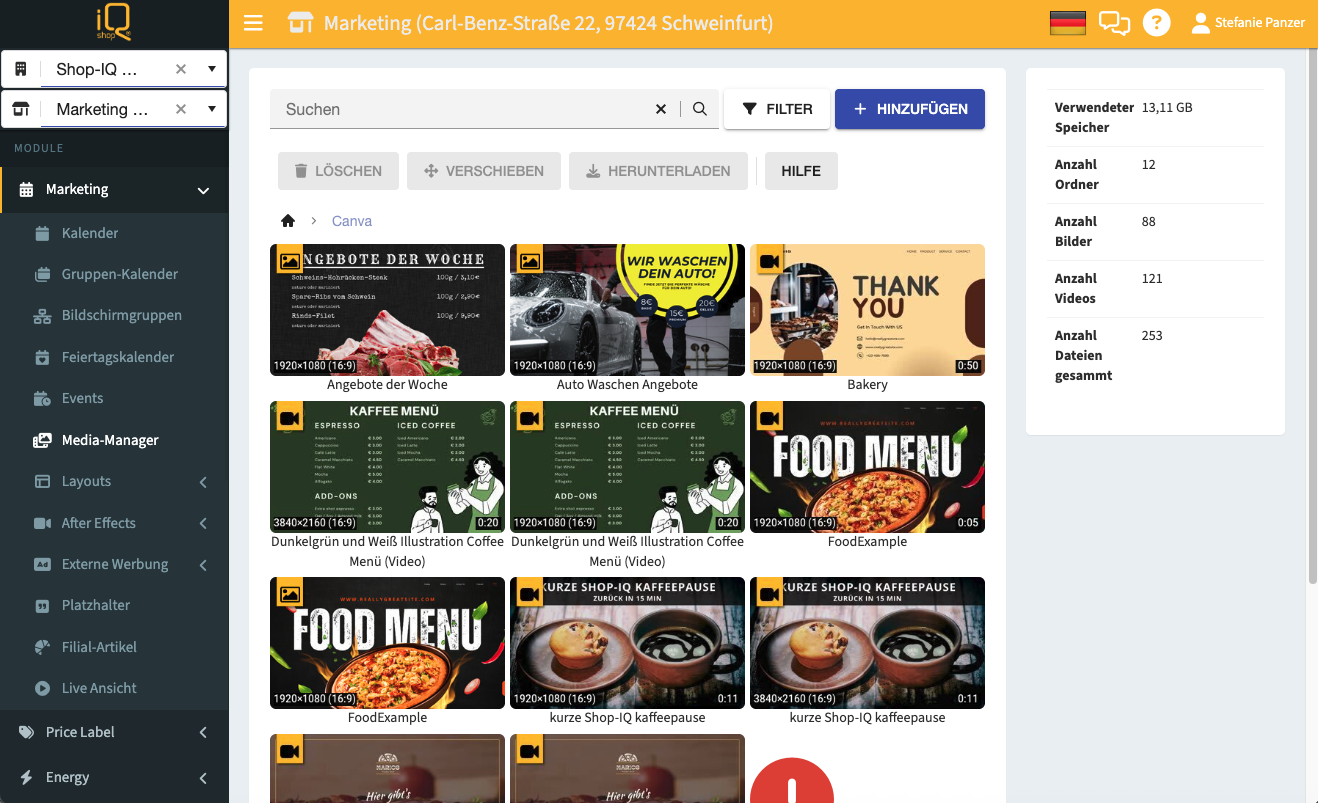Select the Bakery video thumbnail

click(867, 310)
